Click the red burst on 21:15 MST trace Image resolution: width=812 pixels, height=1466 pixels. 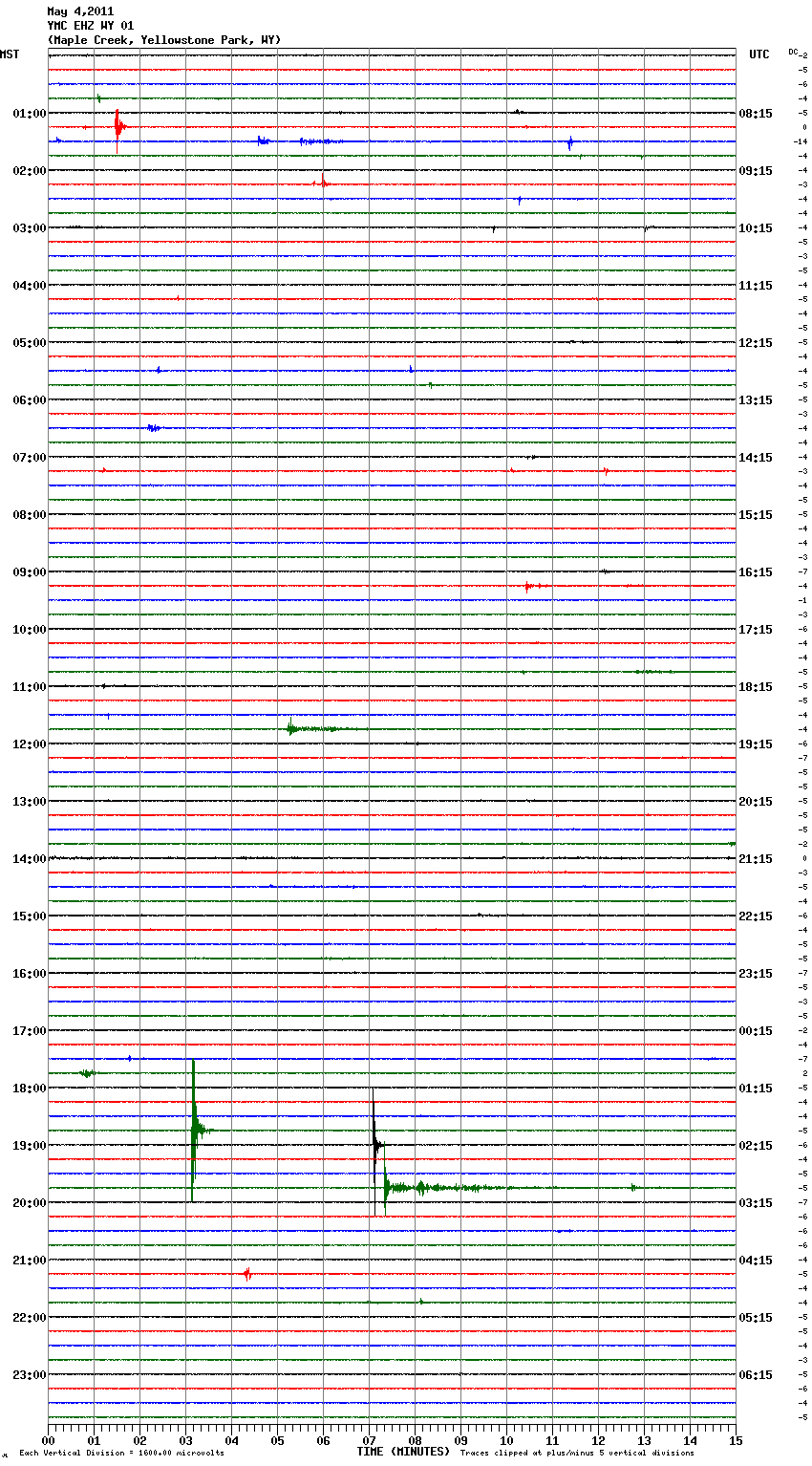click(247, 1274)
